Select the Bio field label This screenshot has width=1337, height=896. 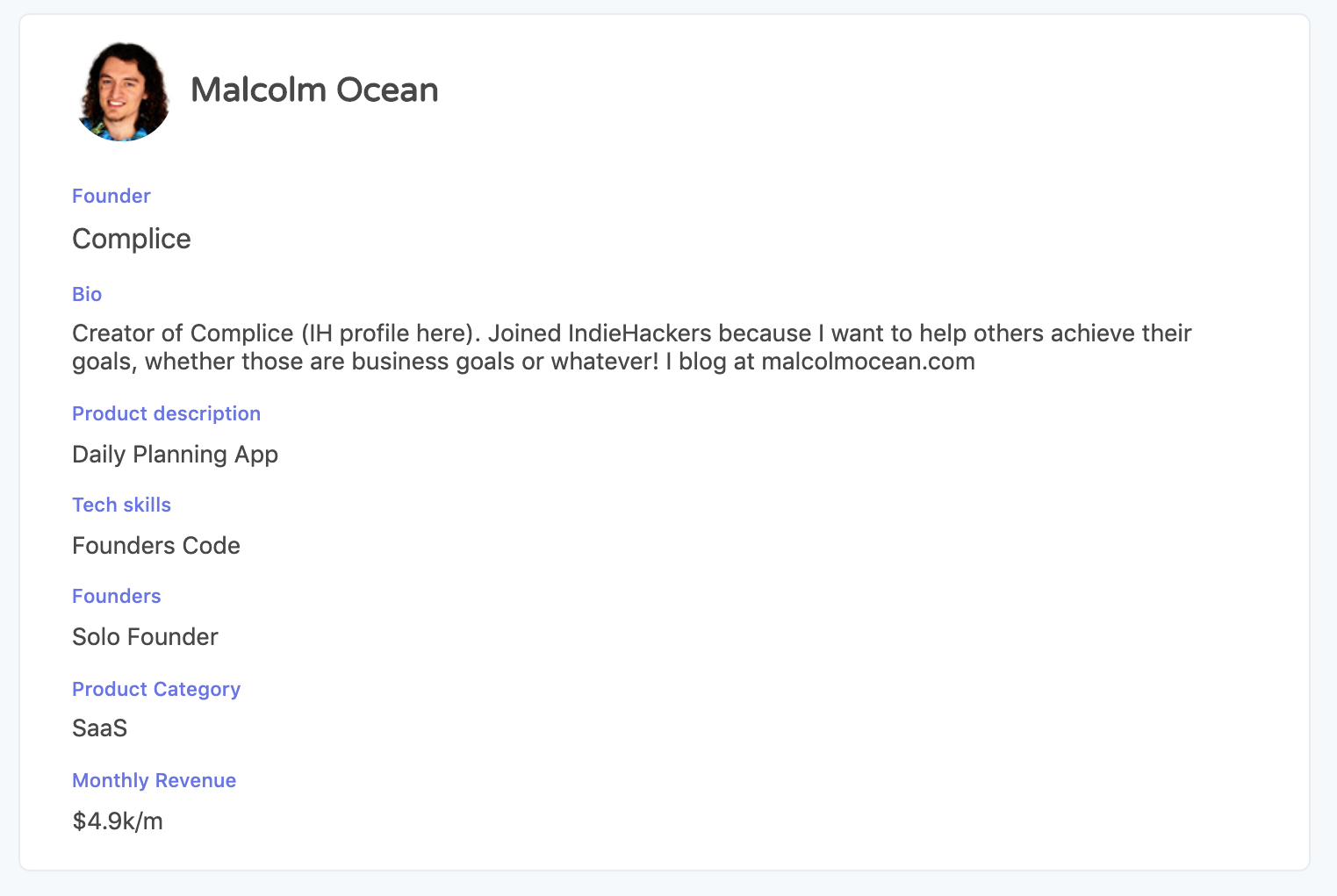(x=87, y=294)
